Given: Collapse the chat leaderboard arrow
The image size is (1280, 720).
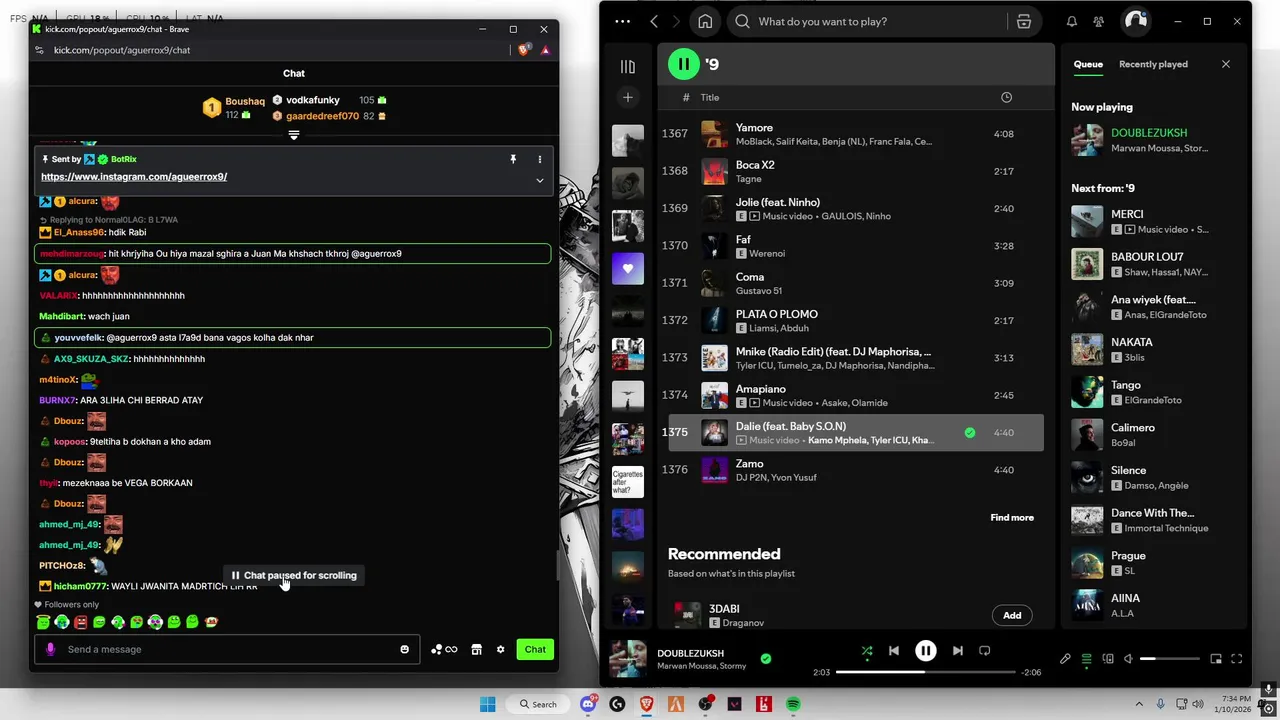Looking at the screenshot, I should click(293, 135).
